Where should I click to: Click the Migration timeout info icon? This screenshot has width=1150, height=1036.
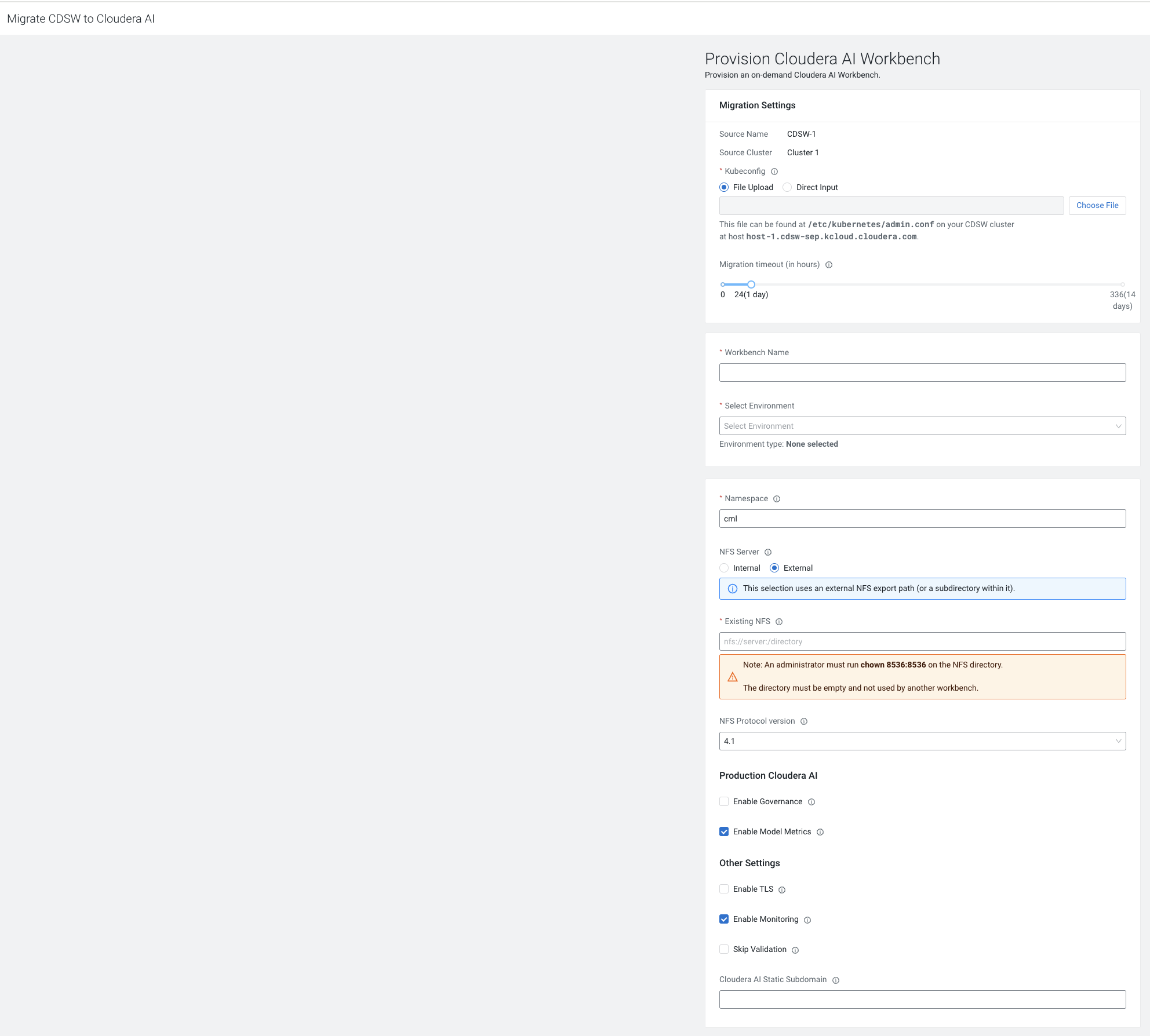click(x=829, y=265)
